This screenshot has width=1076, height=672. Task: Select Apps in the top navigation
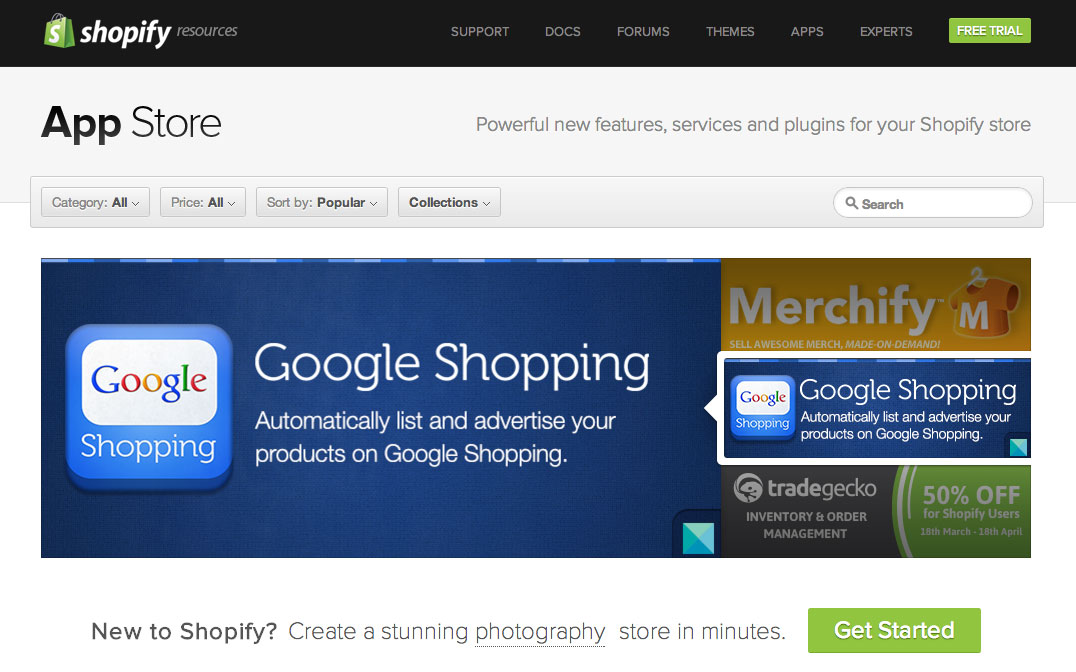click(807, 32)
